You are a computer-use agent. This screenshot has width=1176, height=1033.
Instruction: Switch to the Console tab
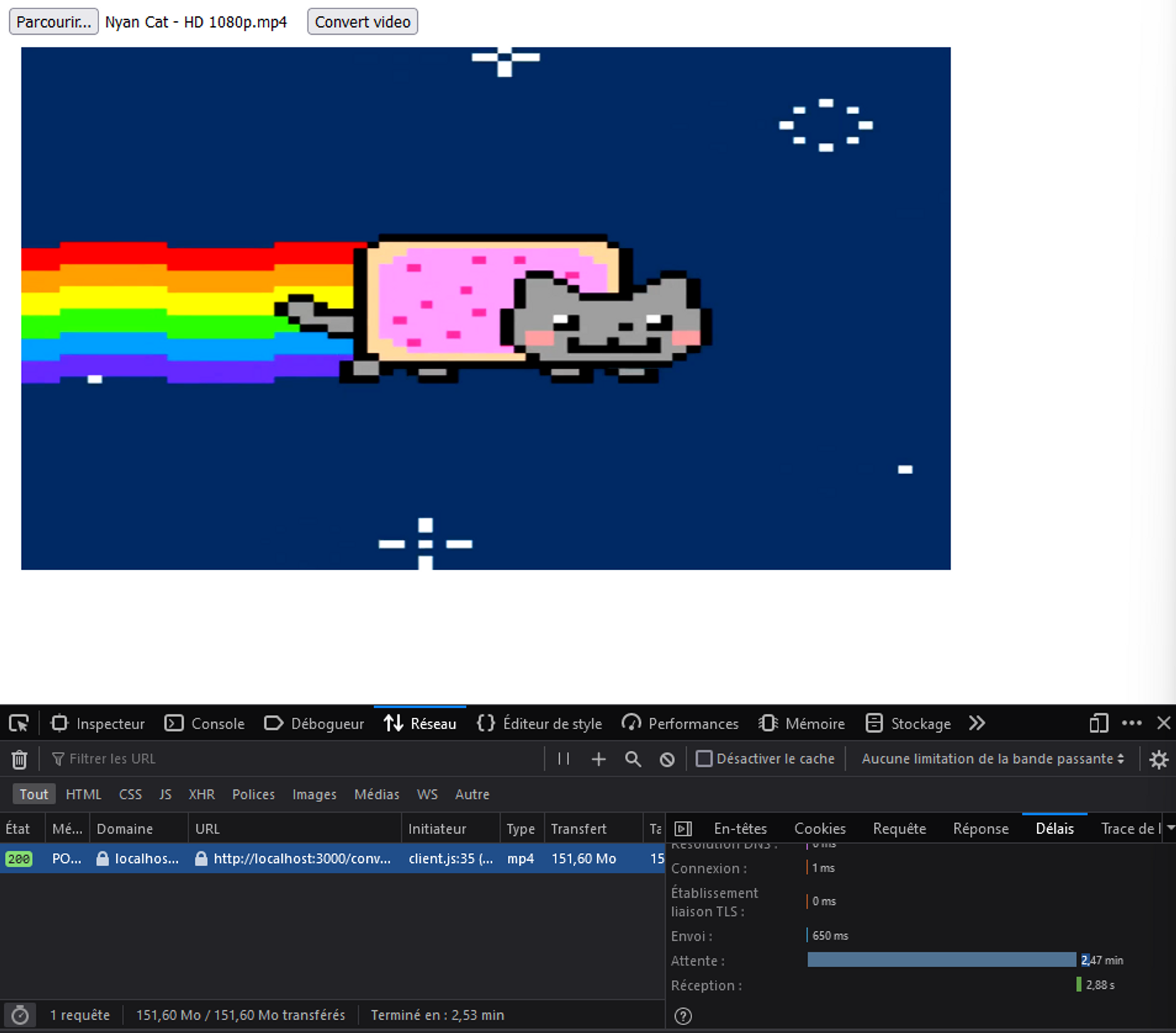point(205,723)
